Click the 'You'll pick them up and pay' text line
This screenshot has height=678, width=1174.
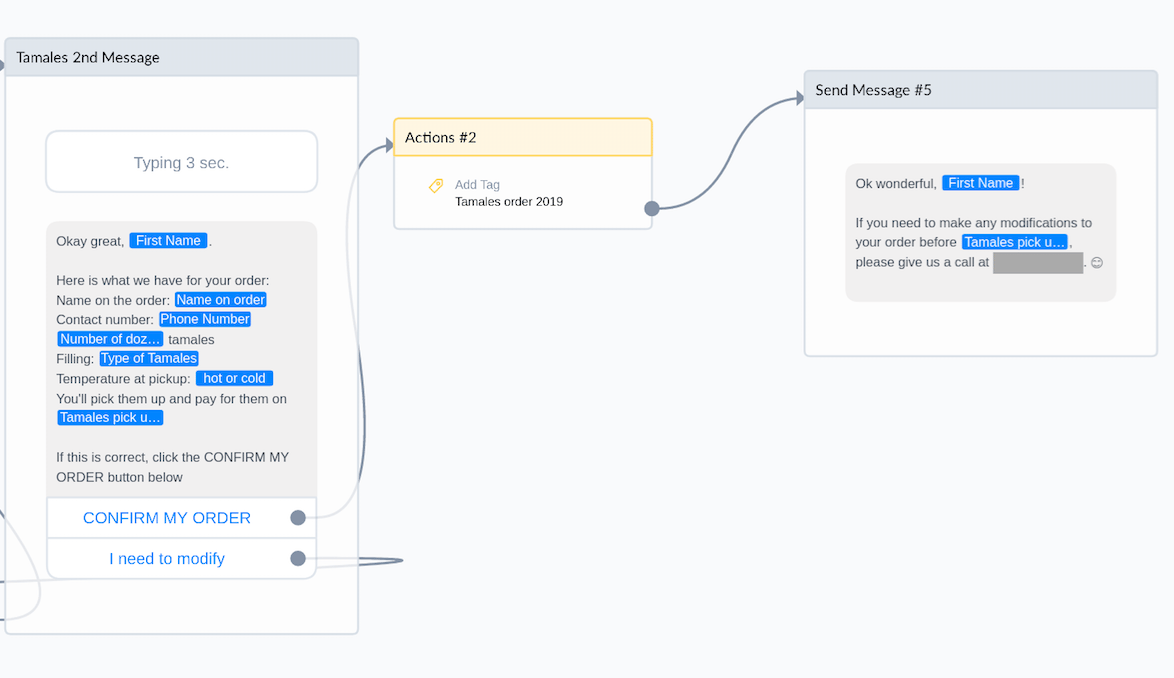tap(171, 399)
